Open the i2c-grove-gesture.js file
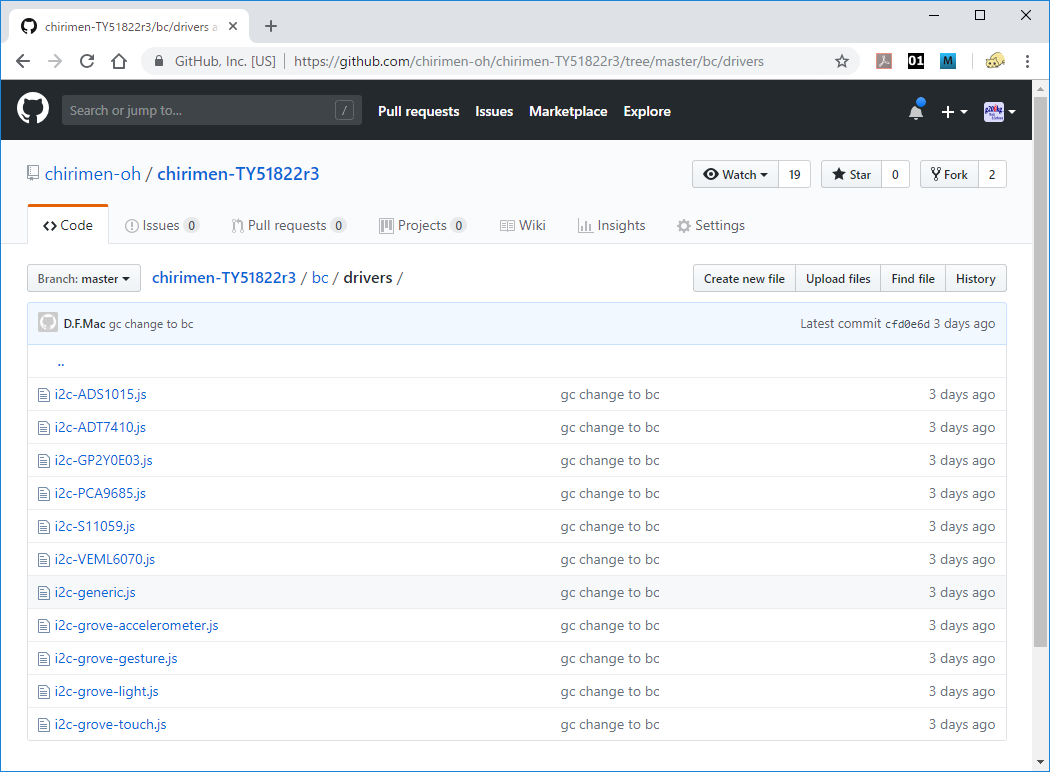 tap(116, 658)
